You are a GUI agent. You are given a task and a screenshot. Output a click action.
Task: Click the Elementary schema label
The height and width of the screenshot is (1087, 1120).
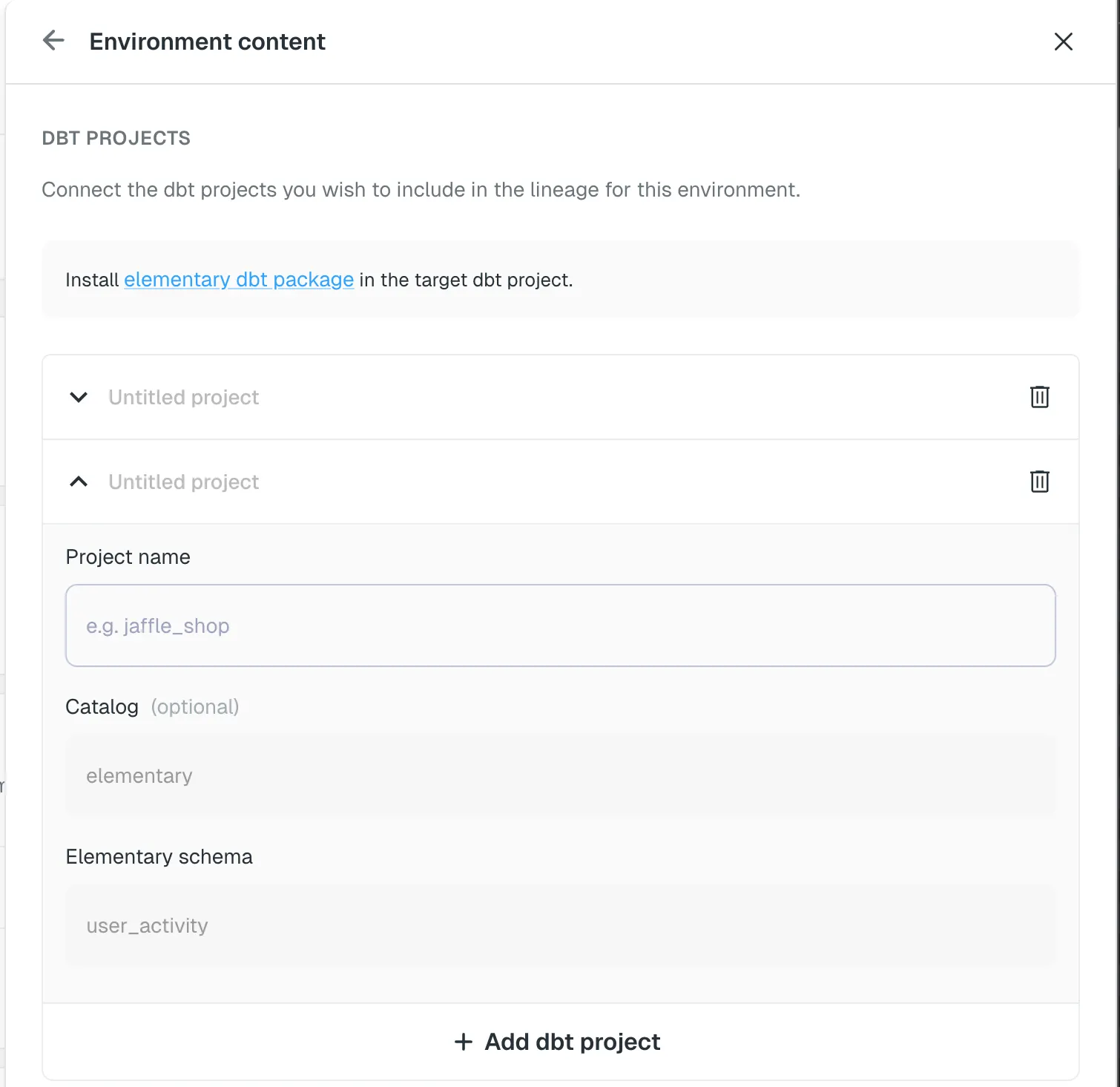point(159,856)
